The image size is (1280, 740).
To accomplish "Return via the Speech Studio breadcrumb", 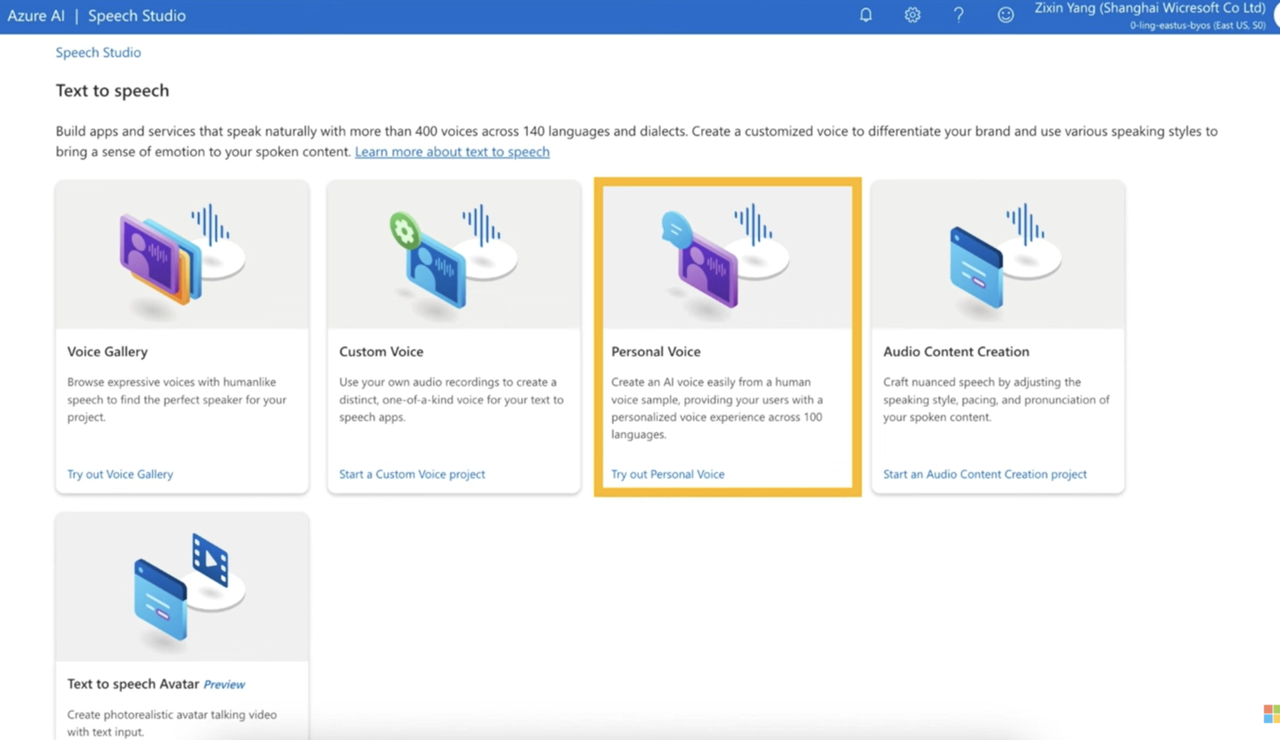I will click(x=98, y=52).
